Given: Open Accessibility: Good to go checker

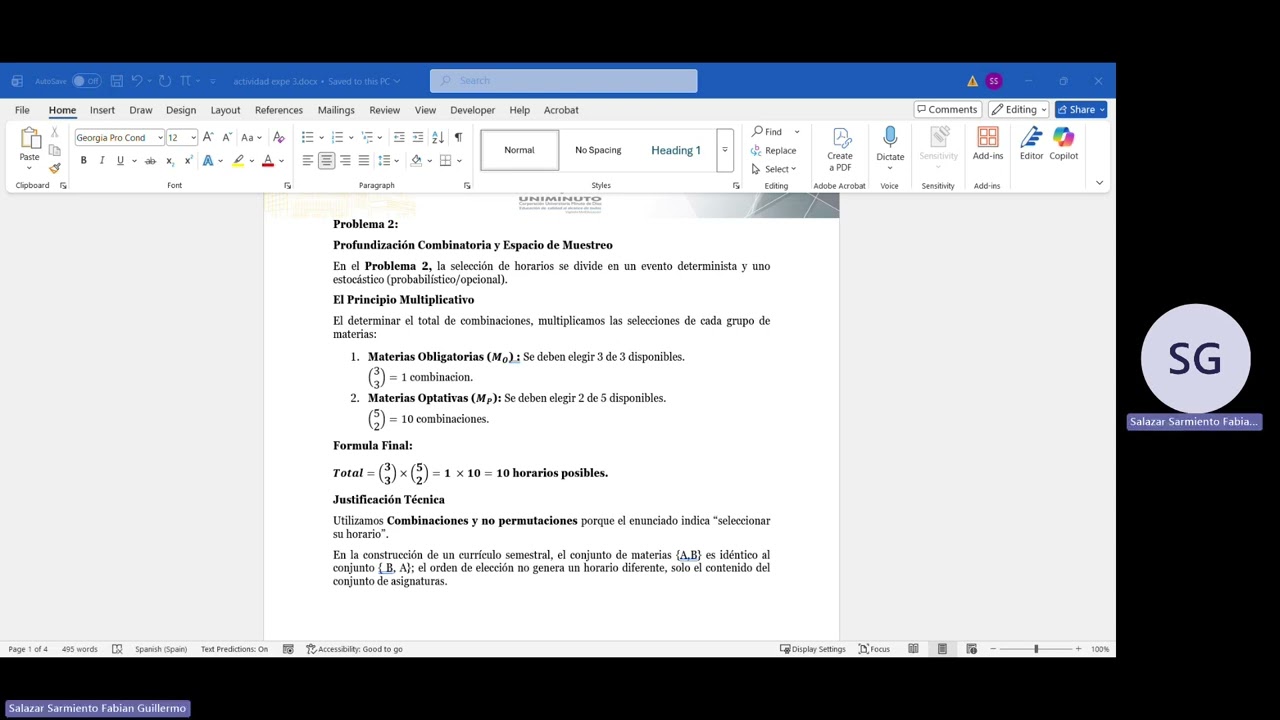Looking at the screenshot, I should point(354,649).
